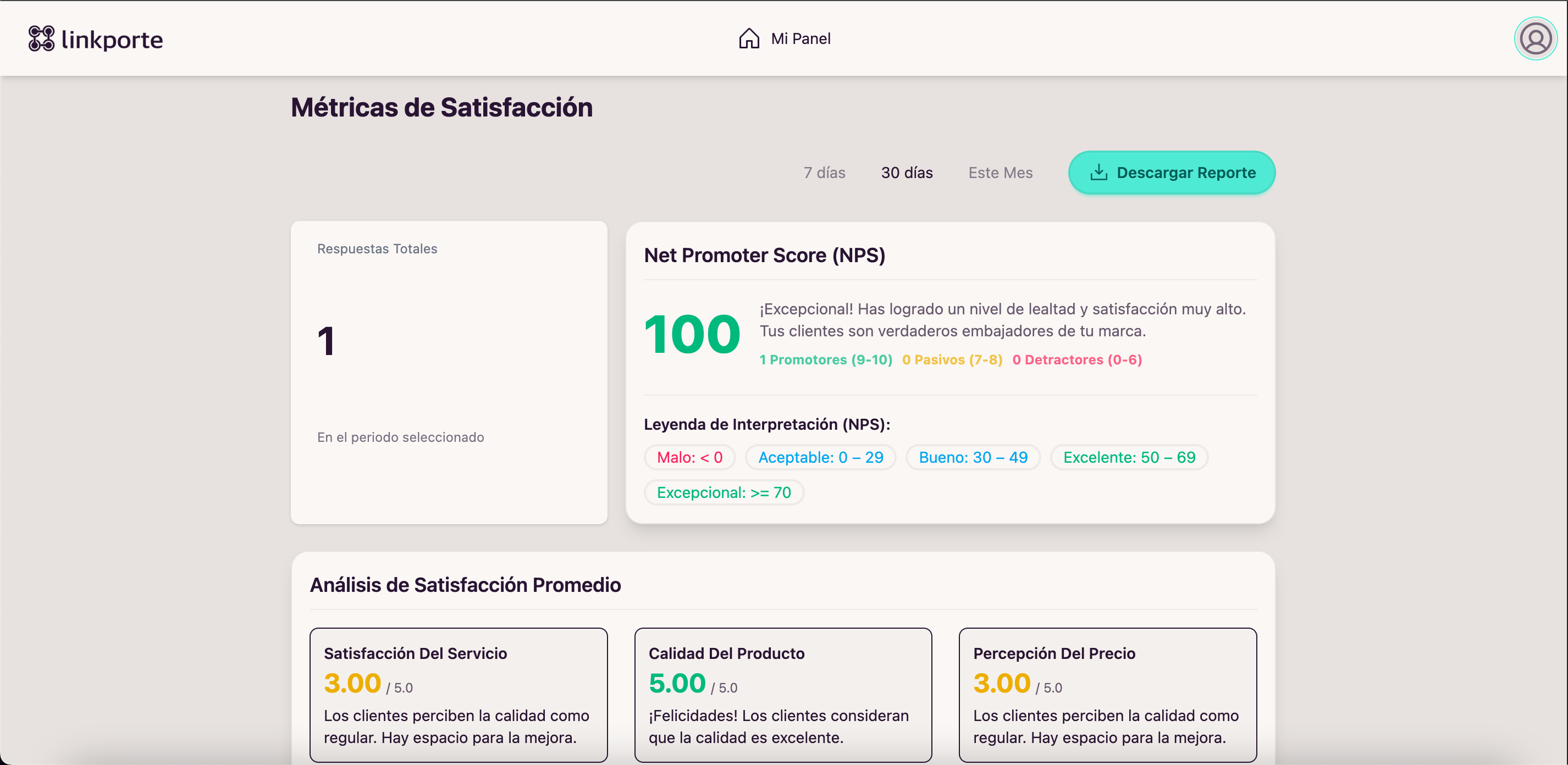Open the user profile avatar icon

(1535, 38)
